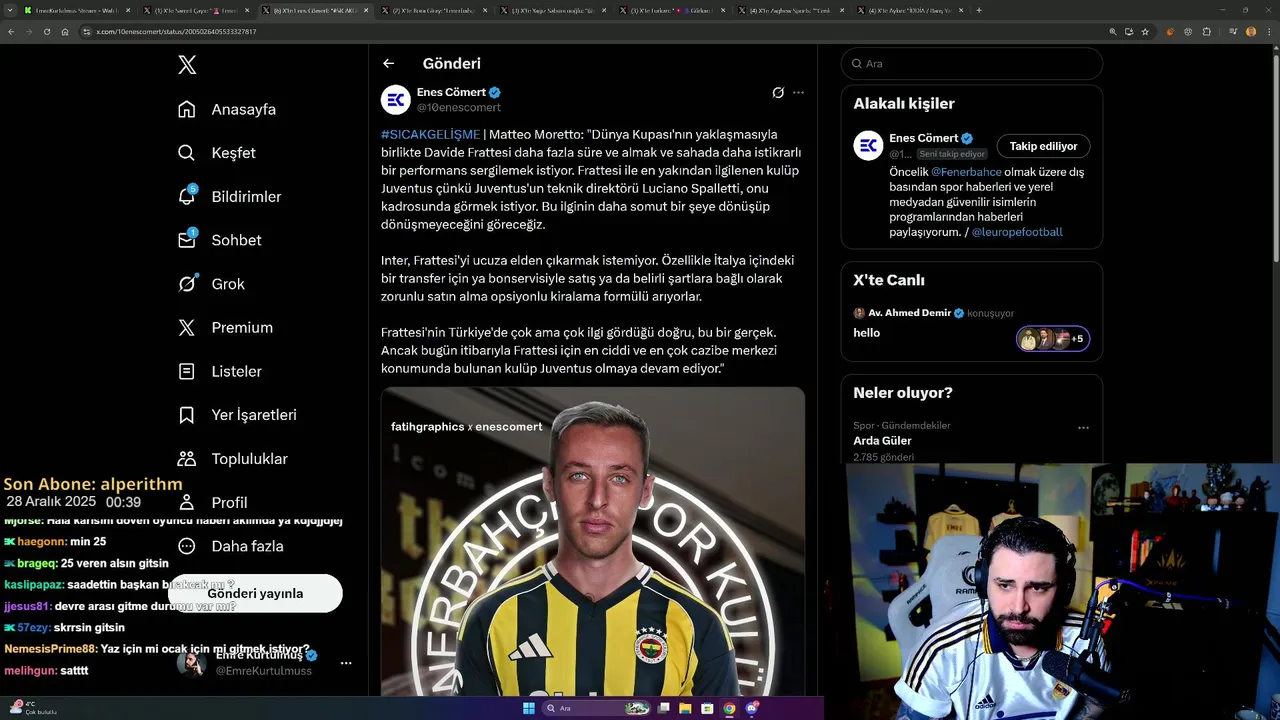Click the X logo in the sidebar

[x=187, y=65]
